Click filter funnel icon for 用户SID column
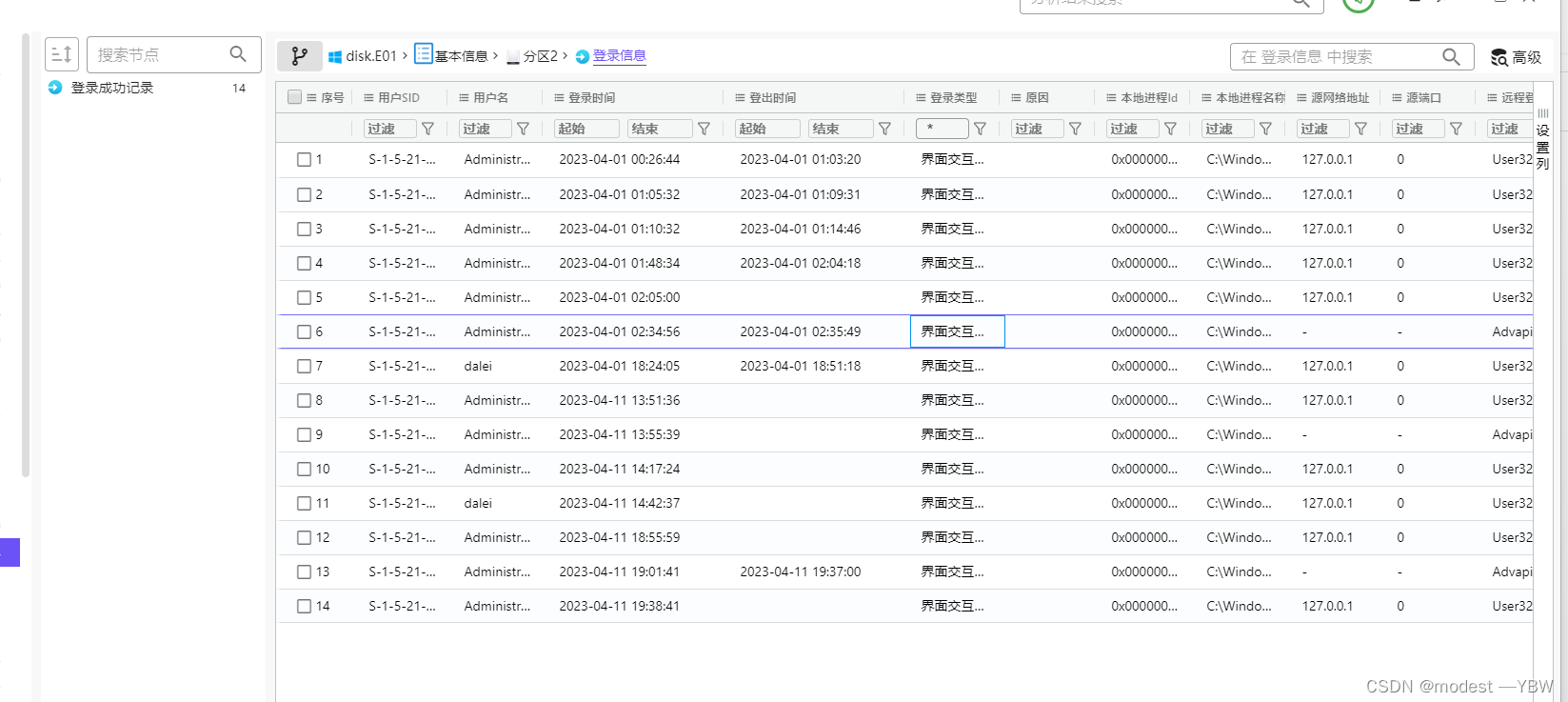 (x=428, y=129)
